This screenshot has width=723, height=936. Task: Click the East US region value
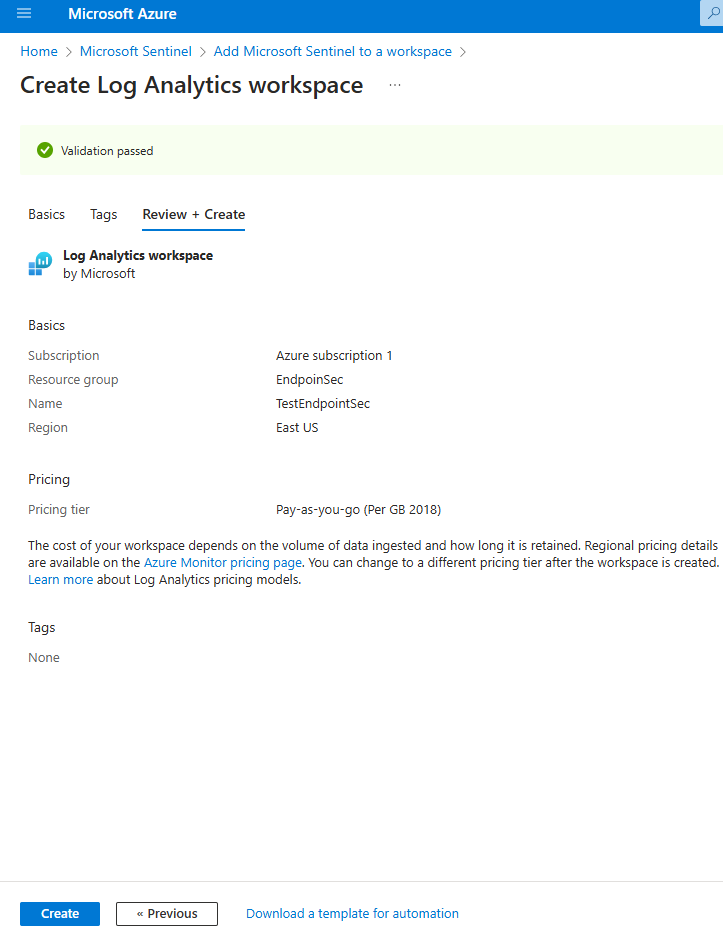(x=297, y=427)
